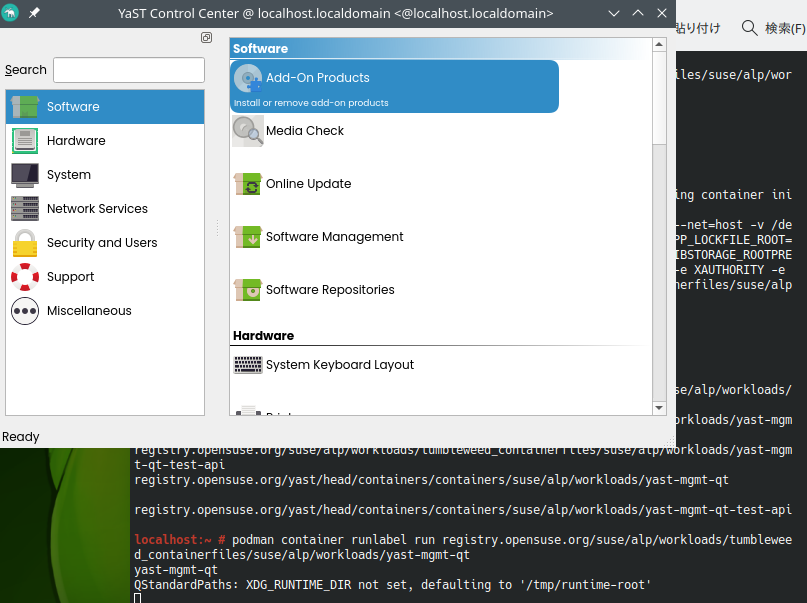Screen dimensions: 807x603
Task: Click the 貼り付け paste button in background window
Action: tap(698, 28)
